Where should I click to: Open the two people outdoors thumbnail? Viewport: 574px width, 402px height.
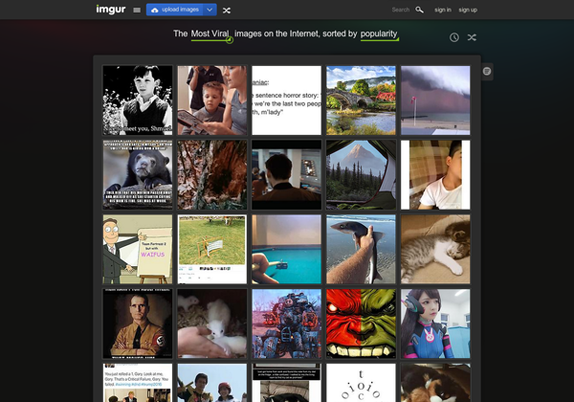click(x=212, y=383)
